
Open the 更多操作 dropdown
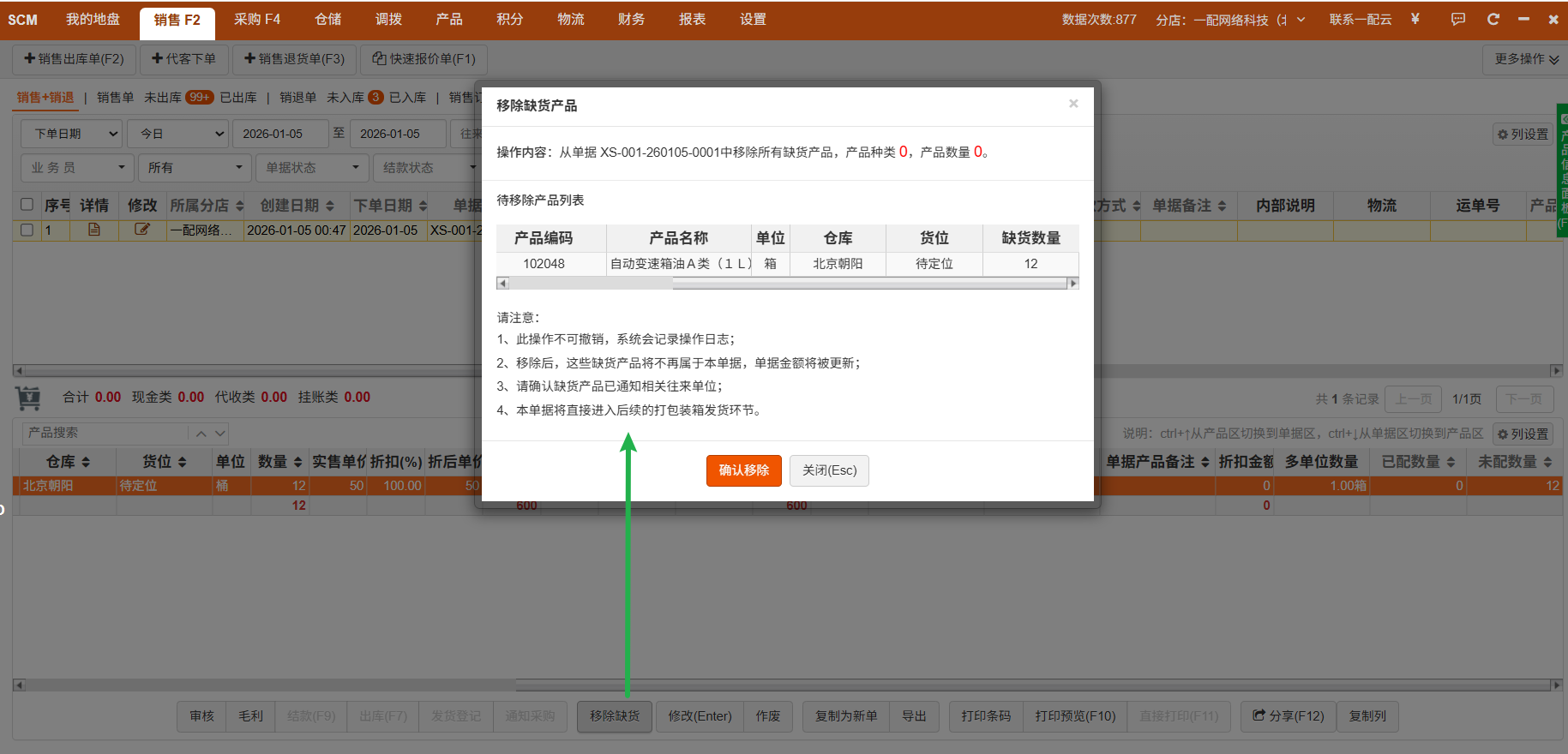click(x=1525, y=59)
